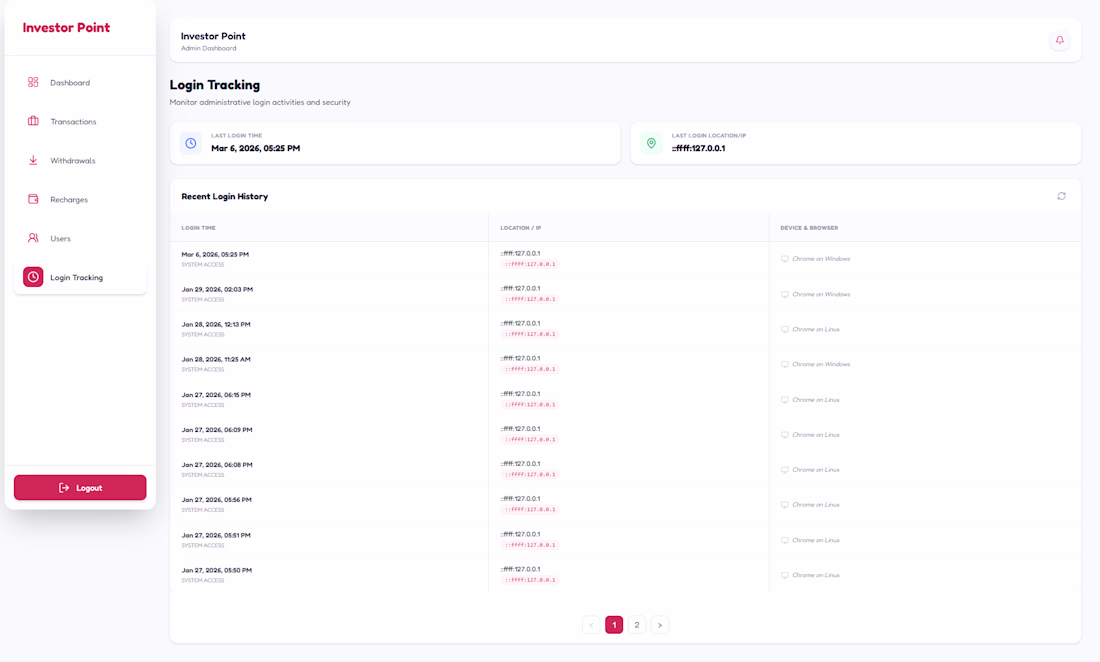Click the Device & Browser column header

click(809, 228)
